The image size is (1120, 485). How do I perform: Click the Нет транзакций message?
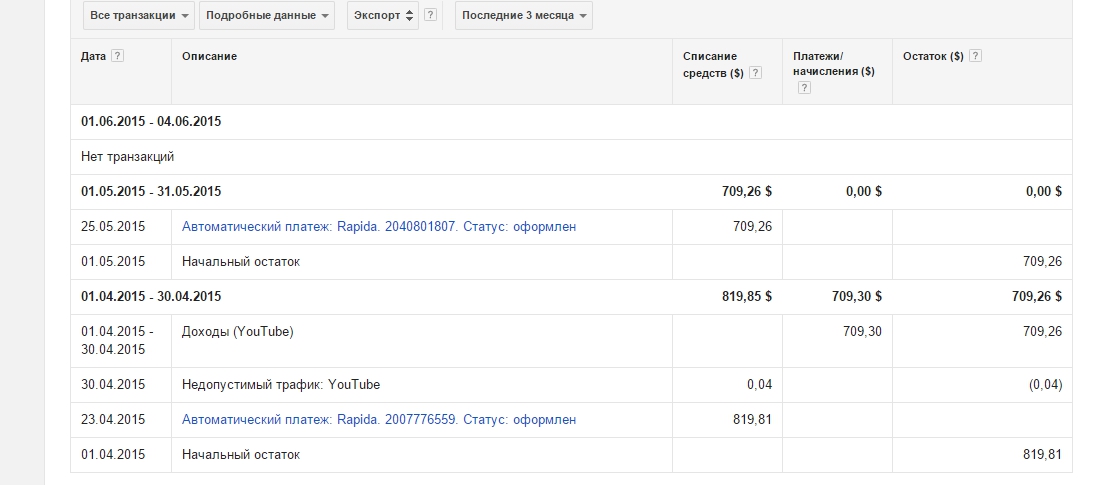tap(128, 157)
